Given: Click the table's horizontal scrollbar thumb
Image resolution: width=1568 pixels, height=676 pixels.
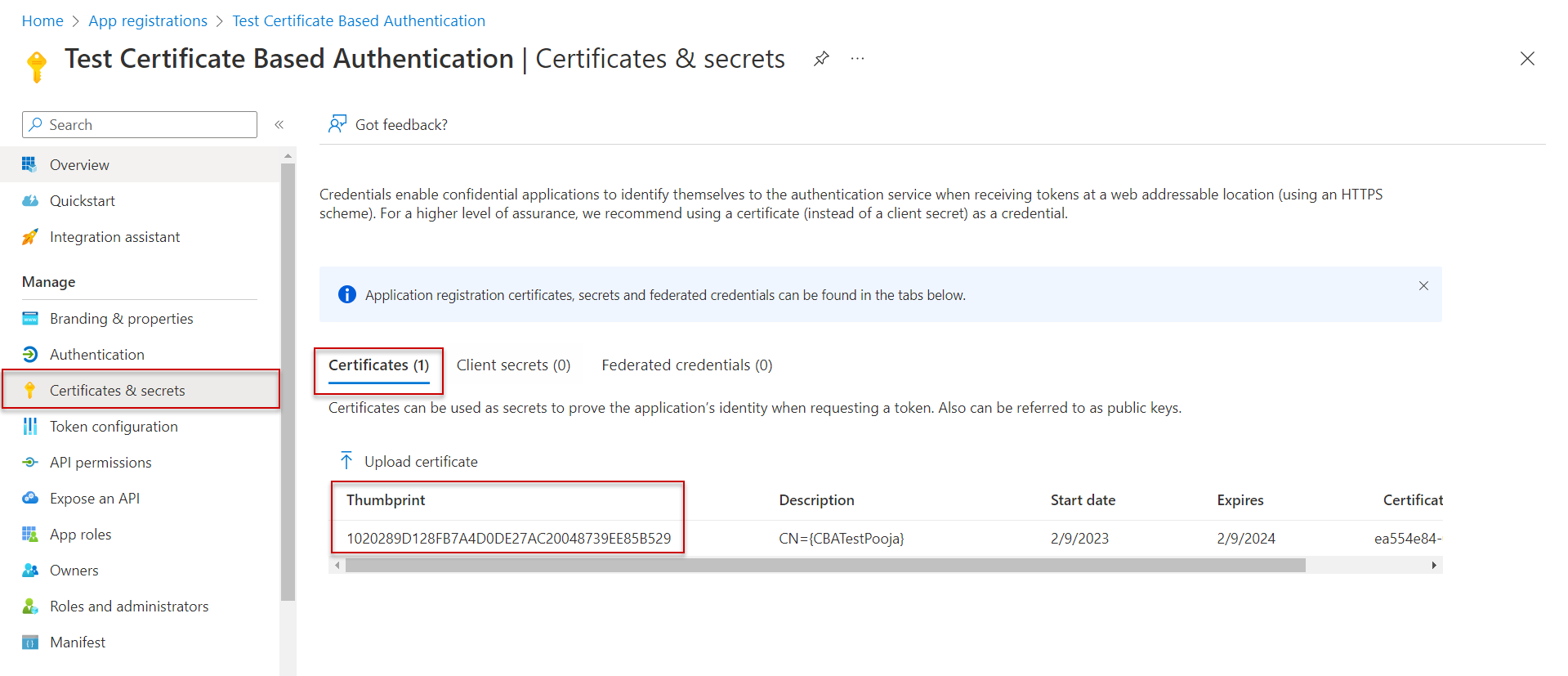Looking at the screenshot, I should [825, 566].
